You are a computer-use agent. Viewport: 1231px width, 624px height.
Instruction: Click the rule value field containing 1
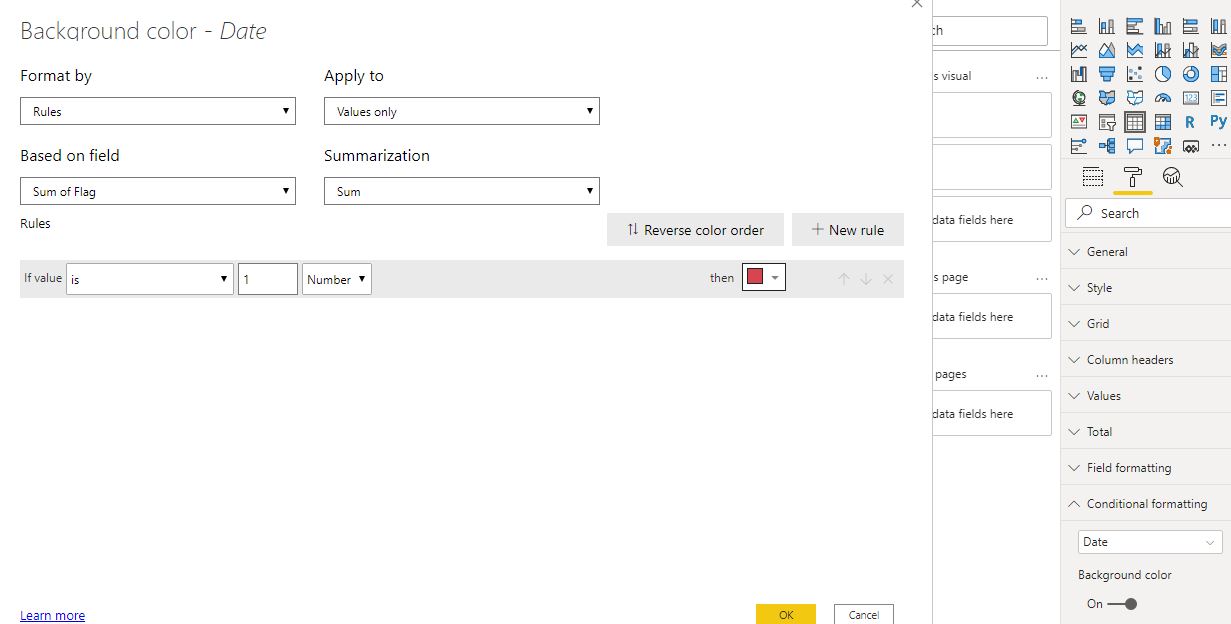click(268, 279)
